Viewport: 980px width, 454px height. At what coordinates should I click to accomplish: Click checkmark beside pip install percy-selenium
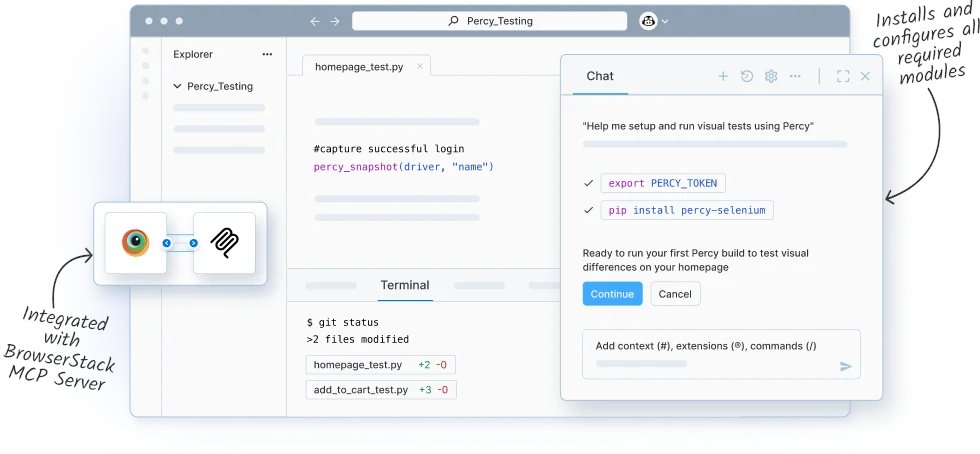pyautogui.click(x=588, y=210)
